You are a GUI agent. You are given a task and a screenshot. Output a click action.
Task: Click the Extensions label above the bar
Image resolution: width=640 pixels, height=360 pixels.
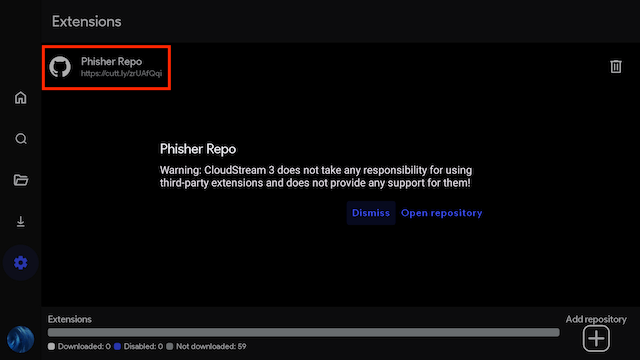[x=69, y=319]
